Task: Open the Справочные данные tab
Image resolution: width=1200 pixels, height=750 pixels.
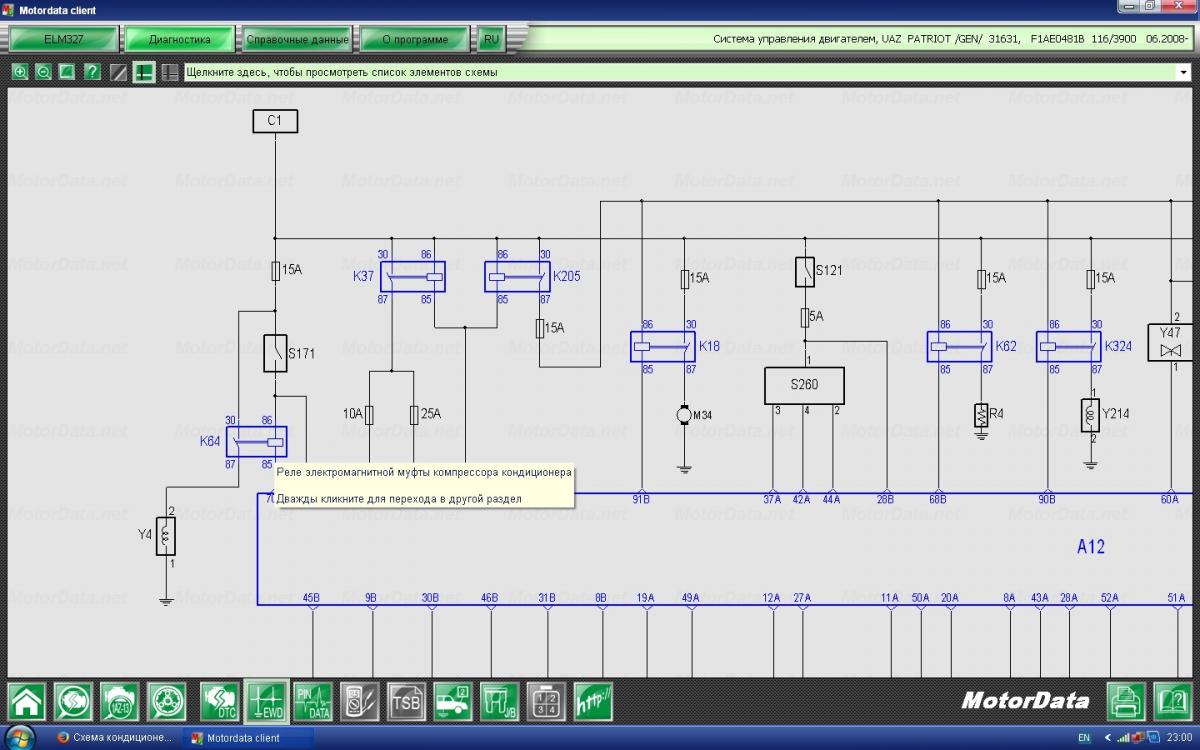Action: point(297,40)
